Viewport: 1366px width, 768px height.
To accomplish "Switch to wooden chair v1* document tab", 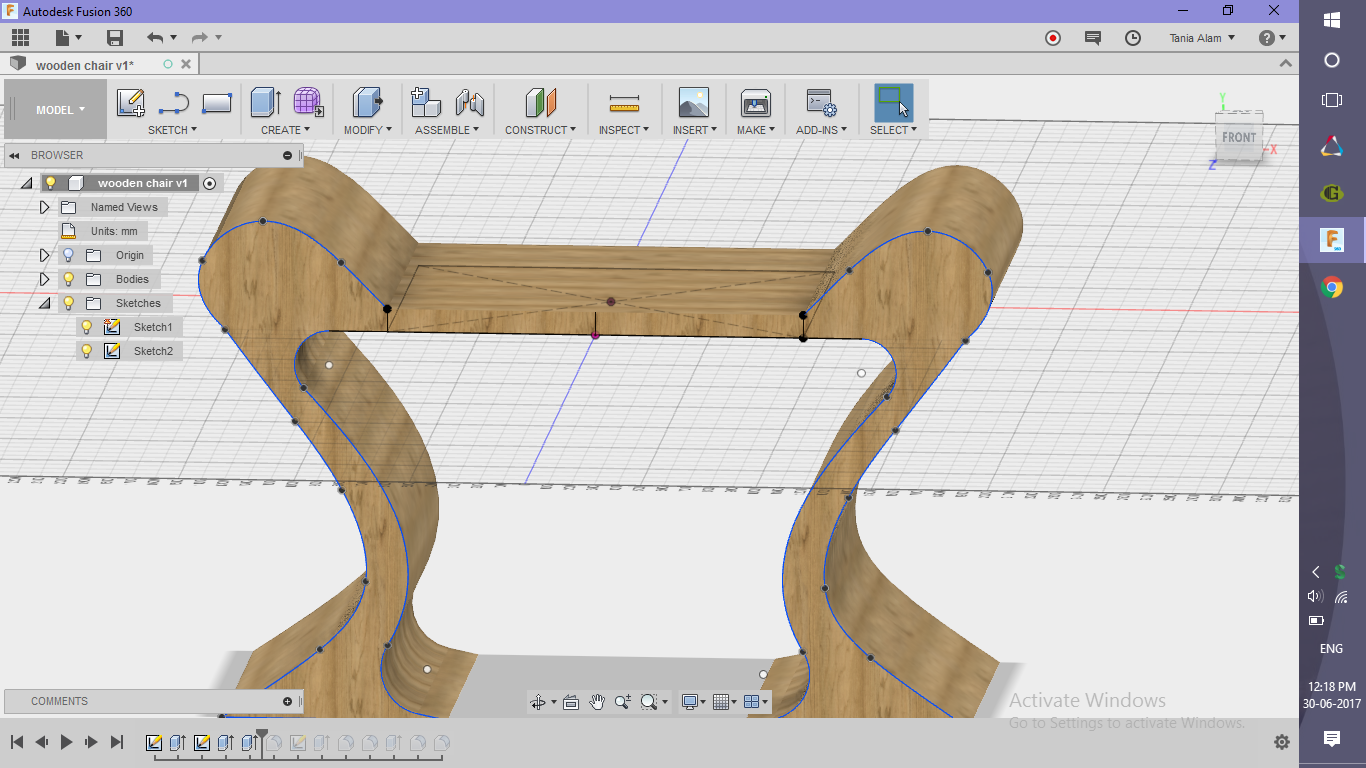I will click(x=85, y=65).
